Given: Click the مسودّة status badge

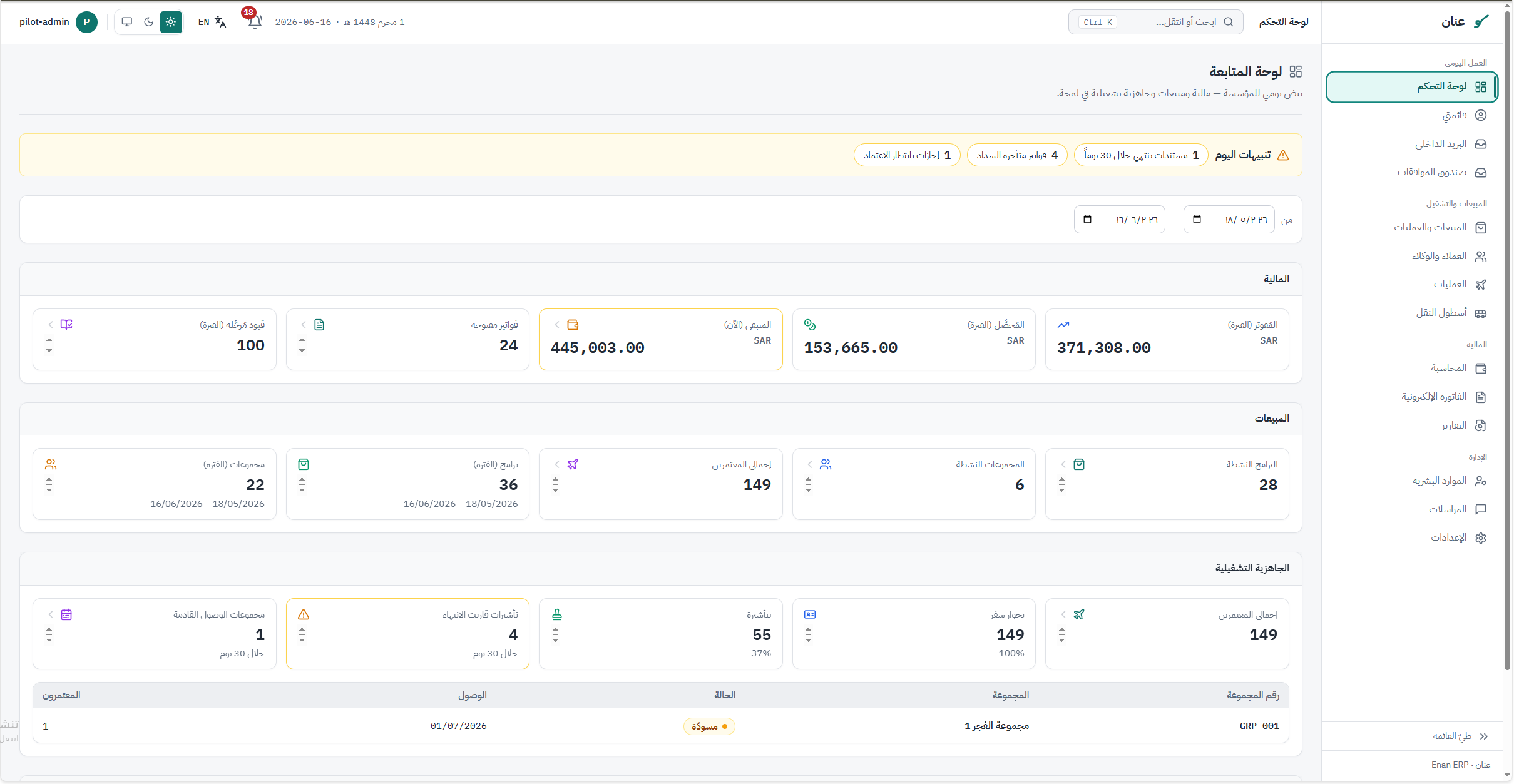Looking at the screenshot, I should click(709, 726).
